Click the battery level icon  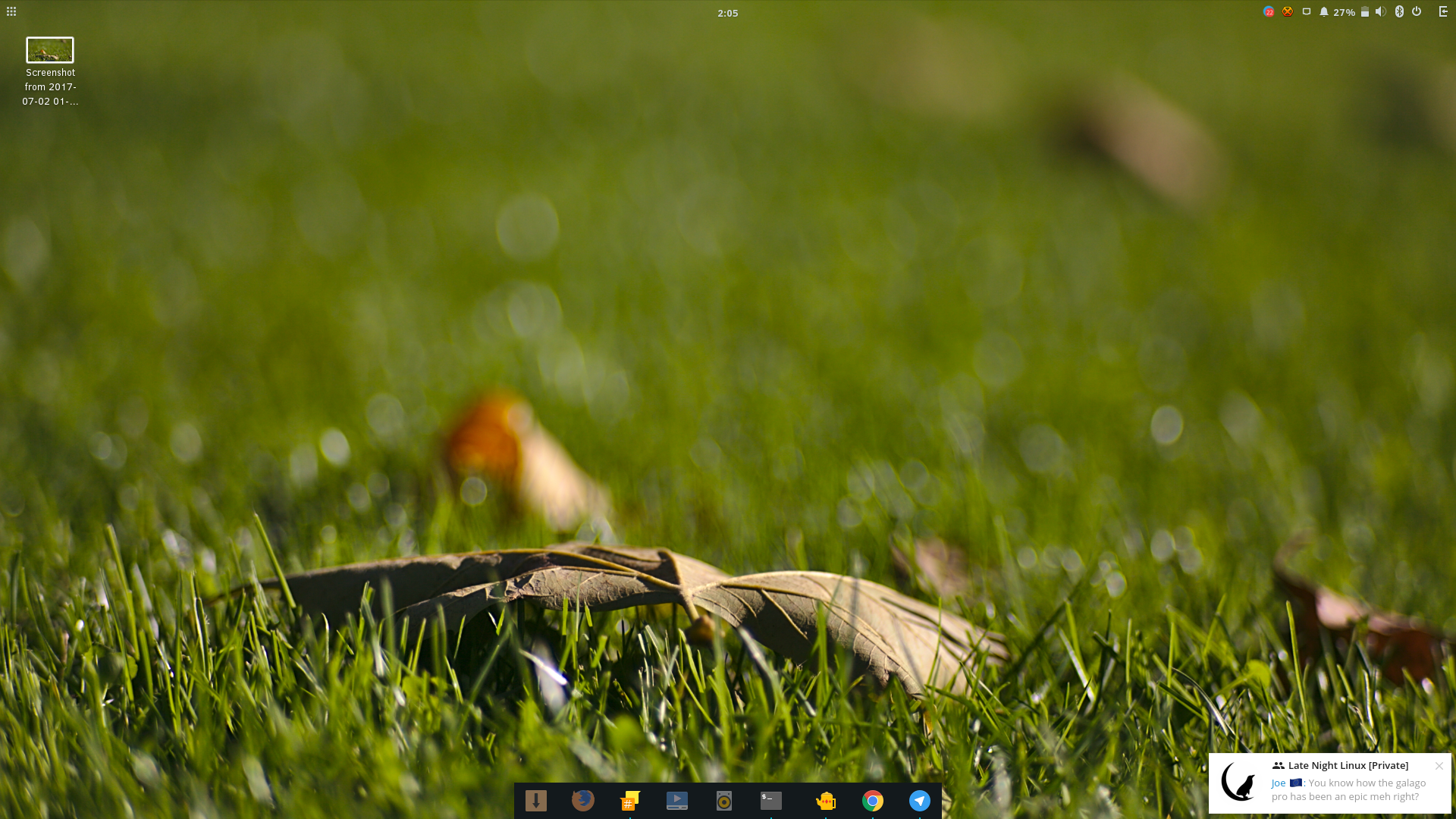click(1365, 12)
